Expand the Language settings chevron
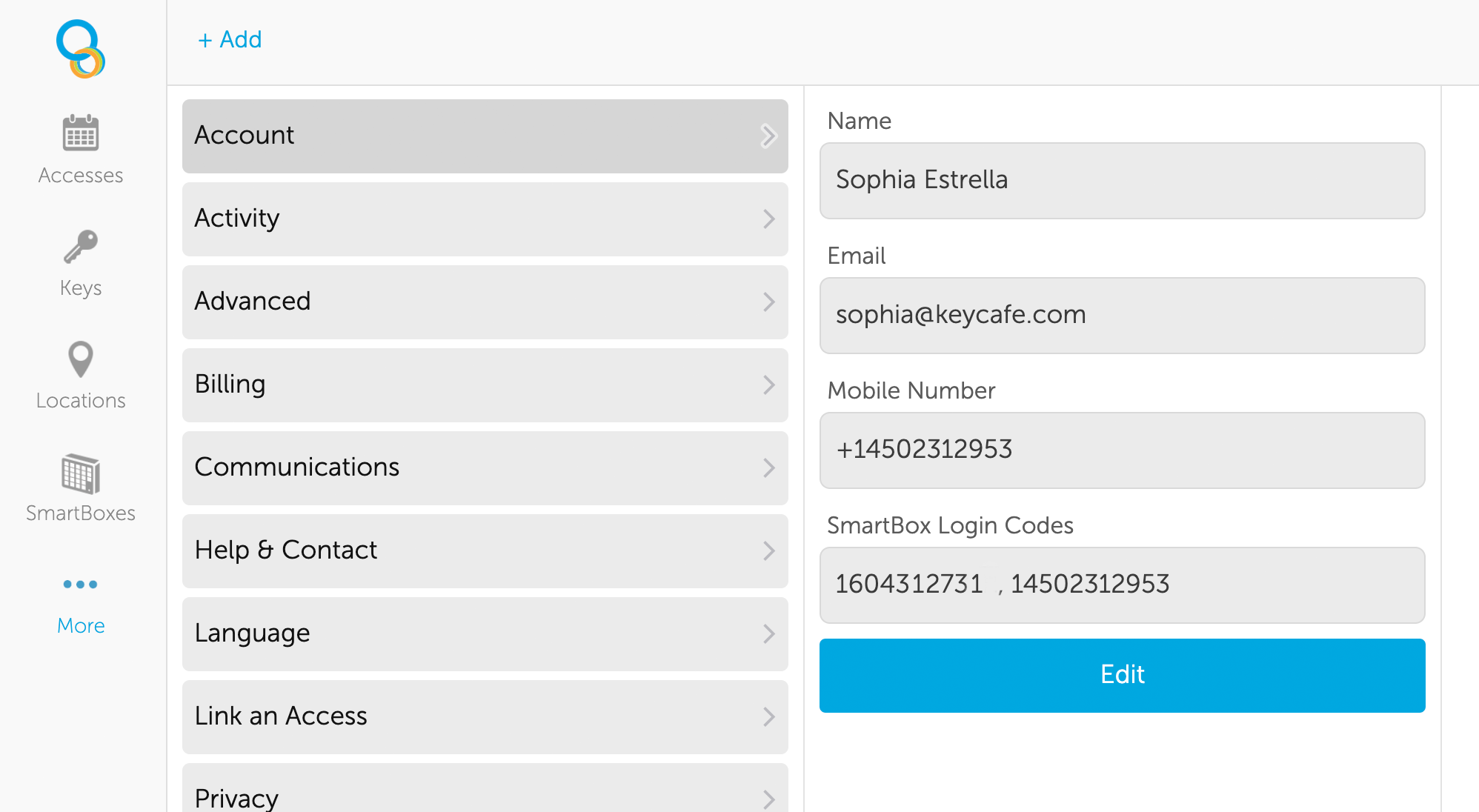This screenshot has height=812, width=1479. point(767,634)
